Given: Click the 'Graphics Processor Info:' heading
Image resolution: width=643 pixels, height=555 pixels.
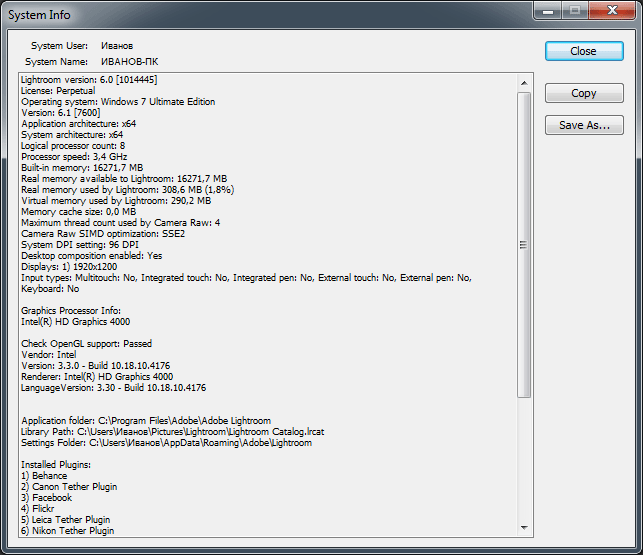Looking at the screenshot, I should pos(71,311).
